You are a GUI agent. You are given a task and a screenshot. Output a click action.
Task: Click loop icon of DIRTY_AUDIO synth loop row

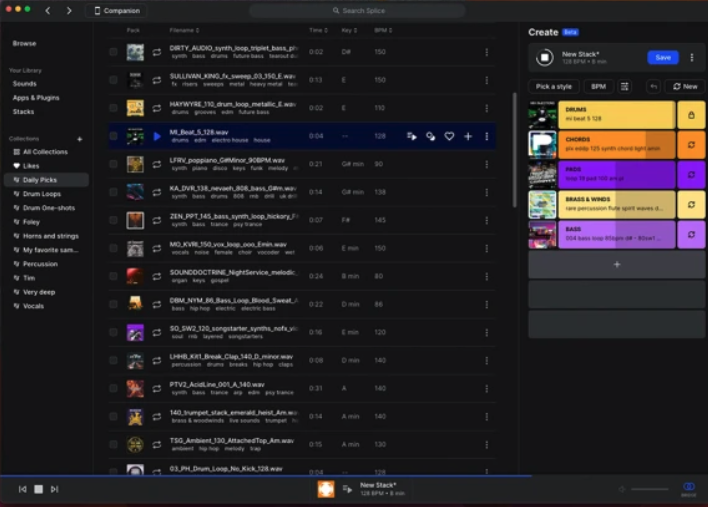click(157, 52)
